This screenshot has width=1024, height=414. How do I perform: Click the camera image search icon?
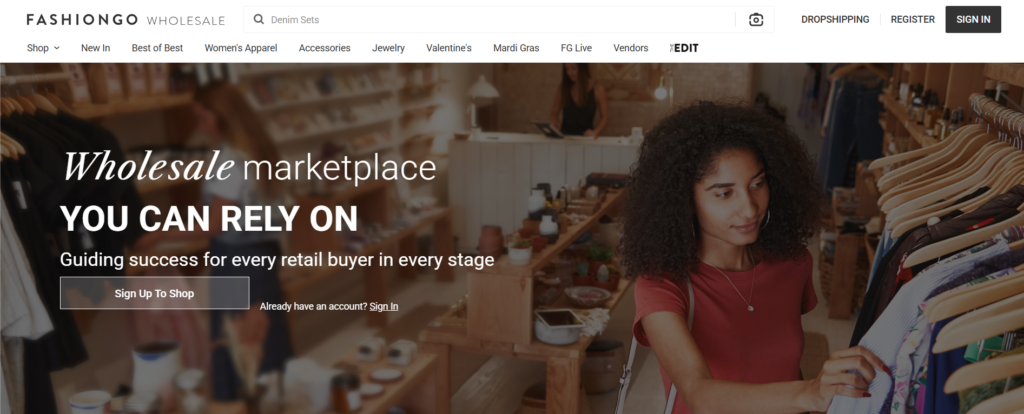[x=756, y=20]
